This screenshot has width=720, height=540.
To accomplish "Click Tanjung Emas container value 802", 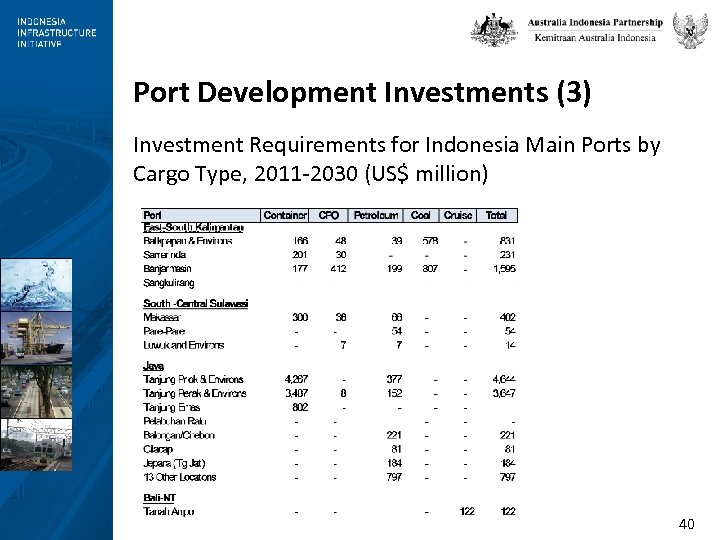I will [x=300, y=408].
